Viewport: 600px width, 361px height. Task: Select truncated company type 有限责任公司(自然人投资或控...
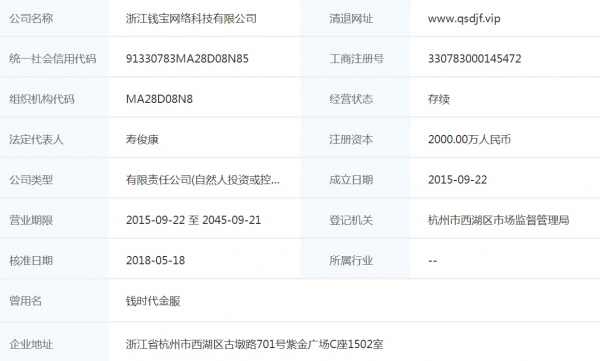pyautogui.click(x=202, y=180)
